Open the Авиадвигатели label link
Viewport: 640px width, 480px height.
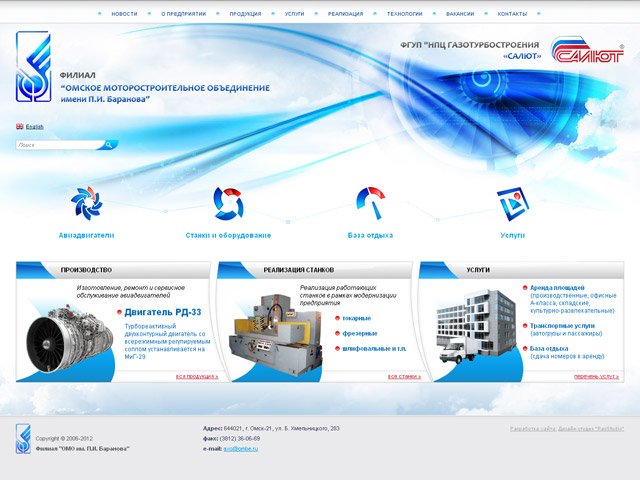tap(87, 236)
